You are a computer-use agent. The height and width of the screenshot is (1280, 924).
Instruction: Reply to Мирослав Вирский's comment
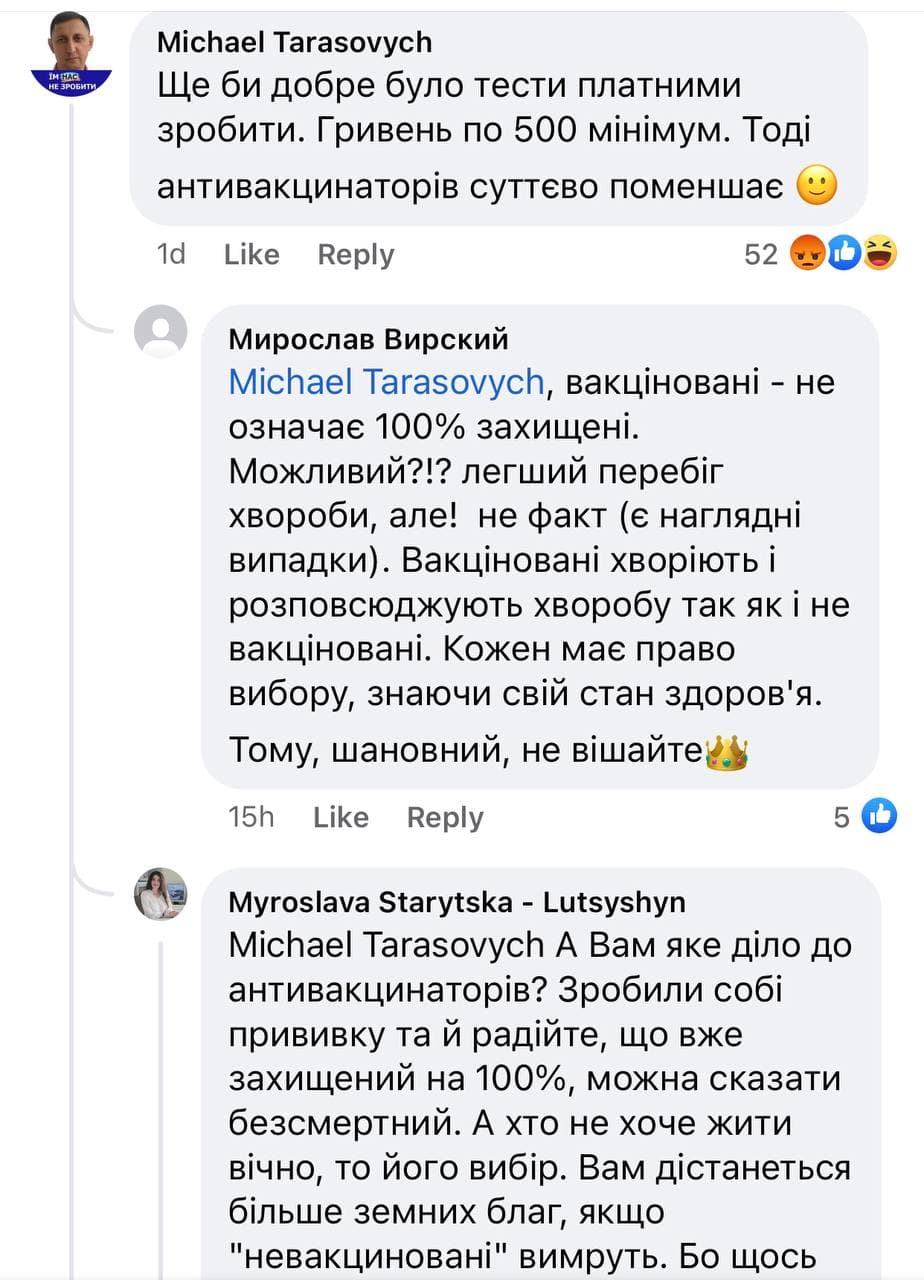[x=444, y=818]
